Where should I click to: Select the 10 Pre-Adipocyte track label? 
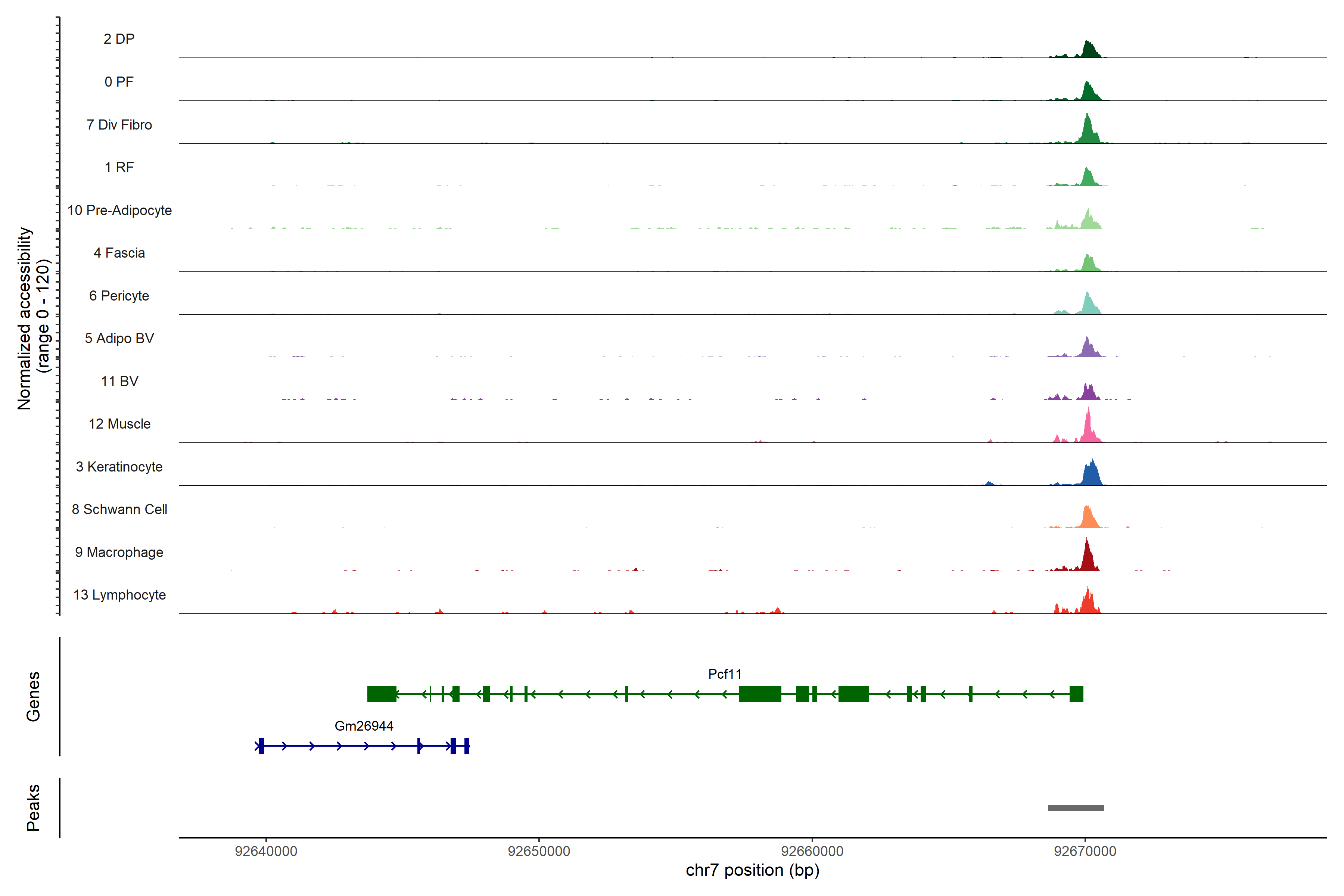click(119, 210)
